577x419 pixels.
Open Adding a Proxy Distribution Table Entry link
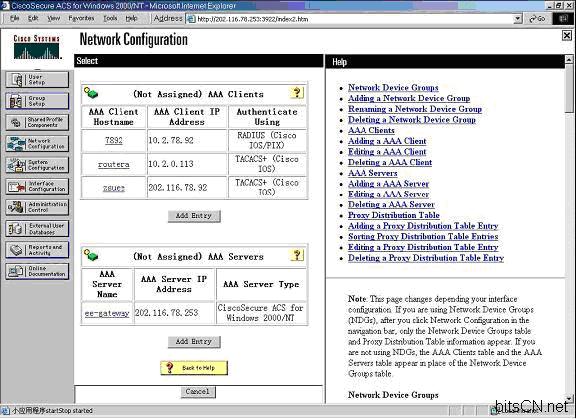pyautogui.click(x=423, y=226)
